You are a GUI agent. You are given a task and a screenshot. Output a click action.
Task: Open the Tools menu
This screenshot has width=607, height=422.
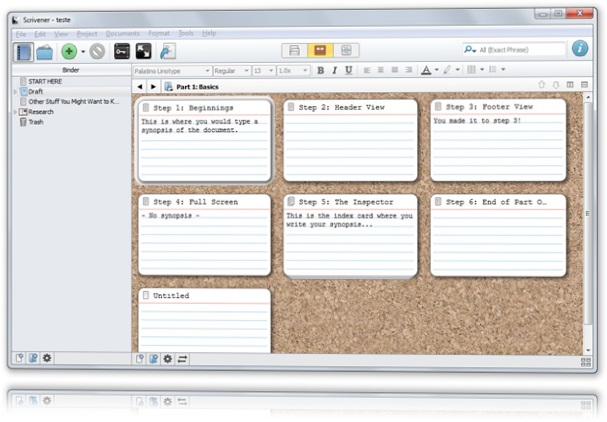(x=186, y=33)
